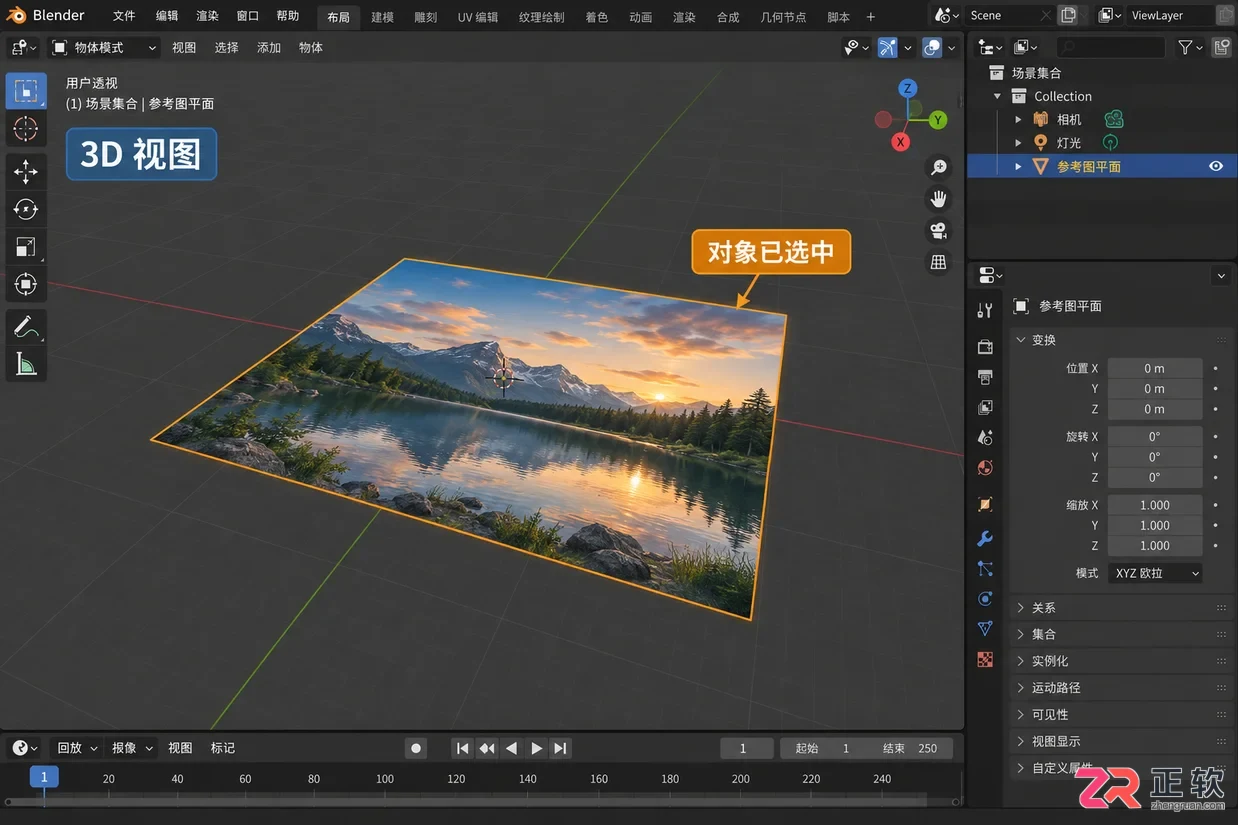Open the Tool properties tab
This screenshot has height=825, width=1238.
pyautogui.click(x=985, y=310)
